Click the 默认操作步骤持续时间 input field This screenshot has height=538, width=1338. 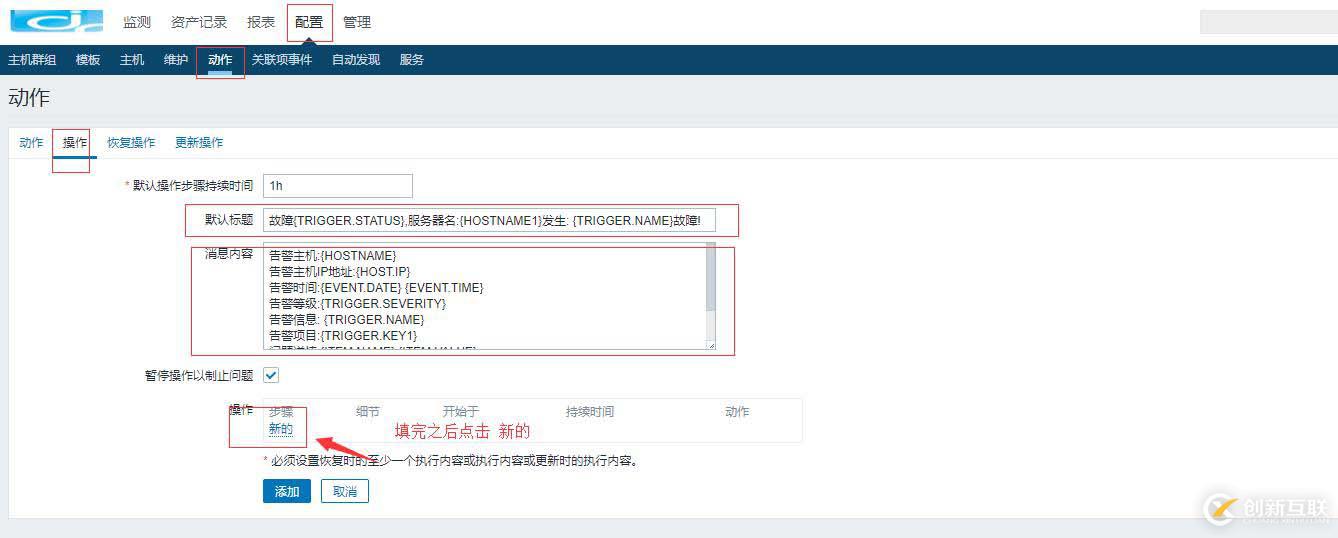coord(338,186)
